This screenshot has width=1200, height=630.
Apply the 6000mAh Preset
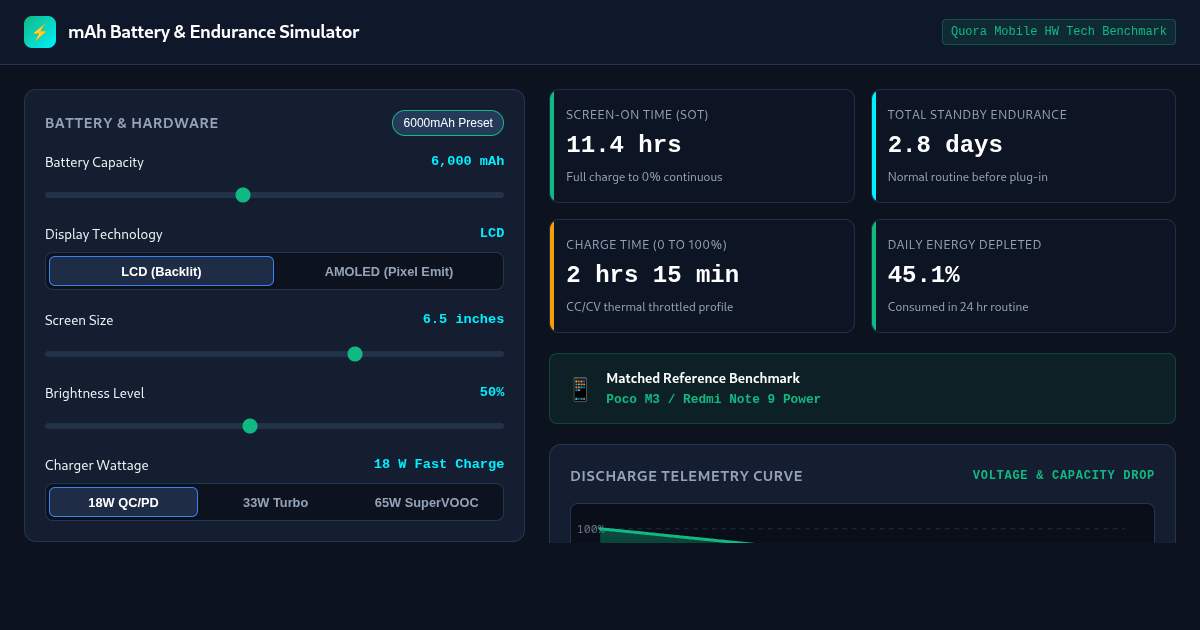448,123
